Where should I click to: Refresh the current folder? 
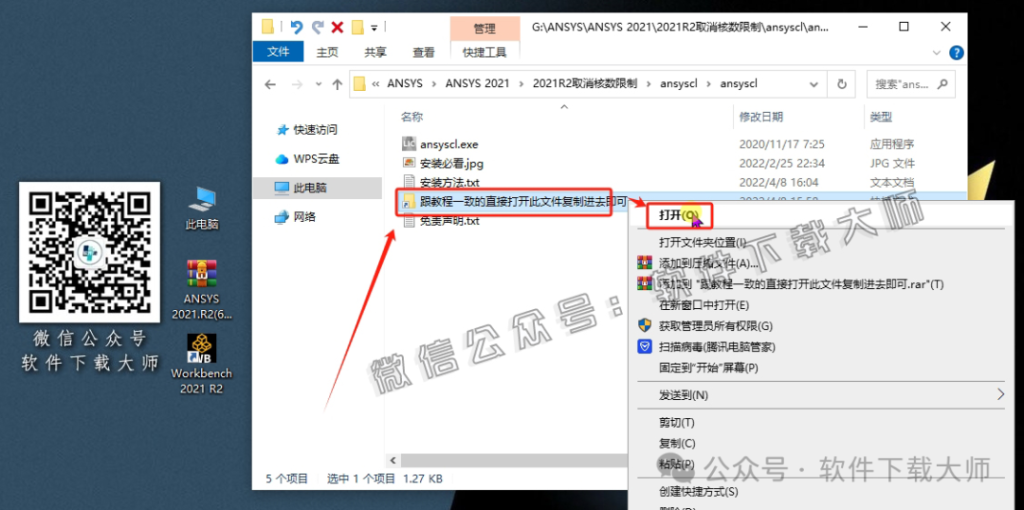(842, 84)
